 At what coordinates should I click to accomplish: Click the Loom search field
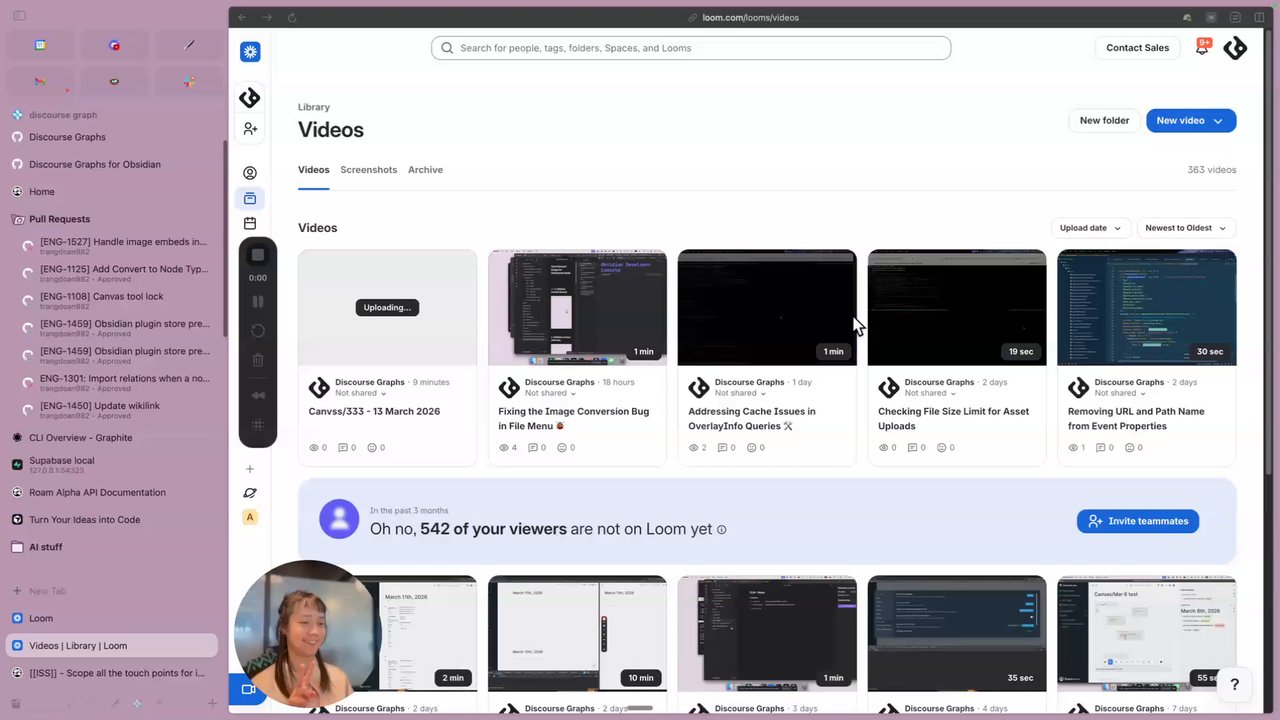691,48
